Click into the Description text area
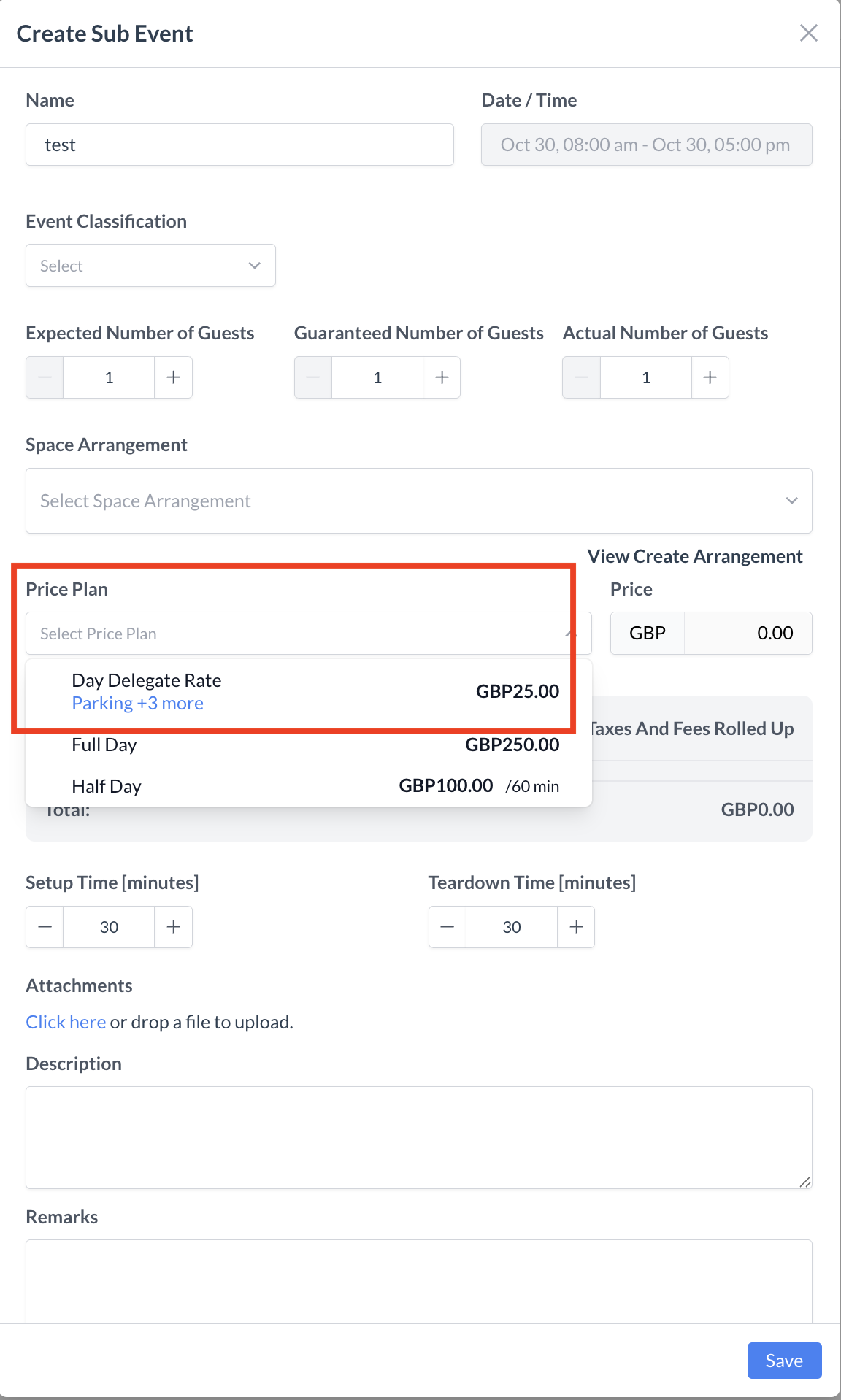Screen dimensions: 841x1400 pos(418,1136)
